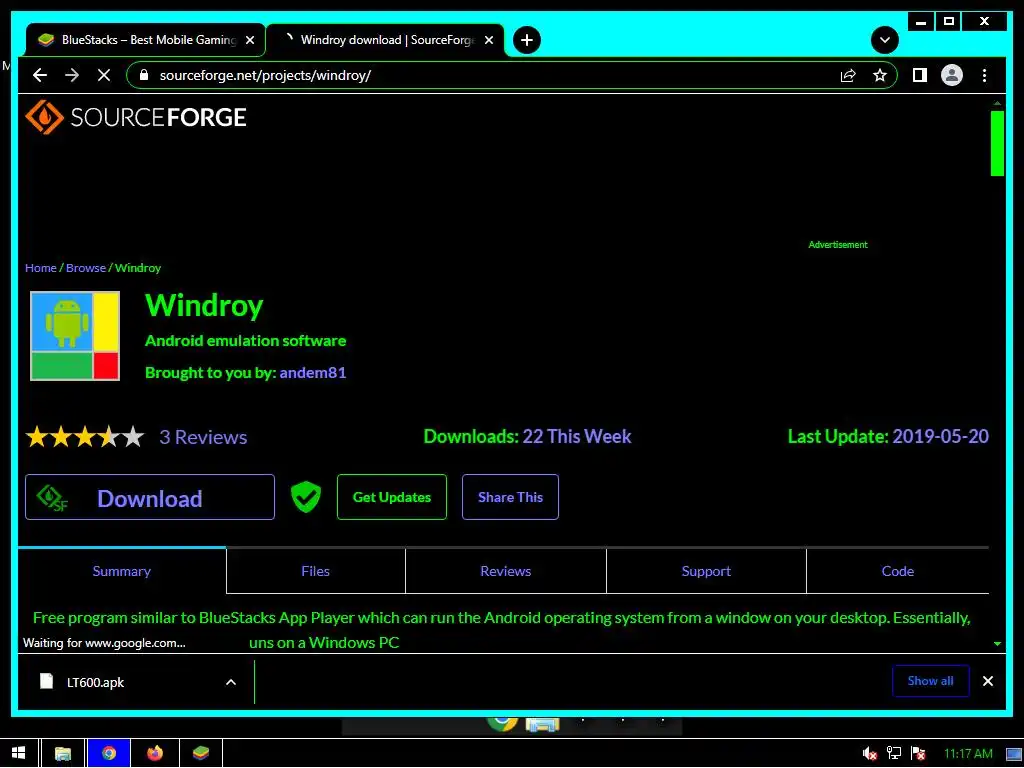Screen dimensions: 1024x768
Task: Click Share This button
Action: tap(510, 497)
